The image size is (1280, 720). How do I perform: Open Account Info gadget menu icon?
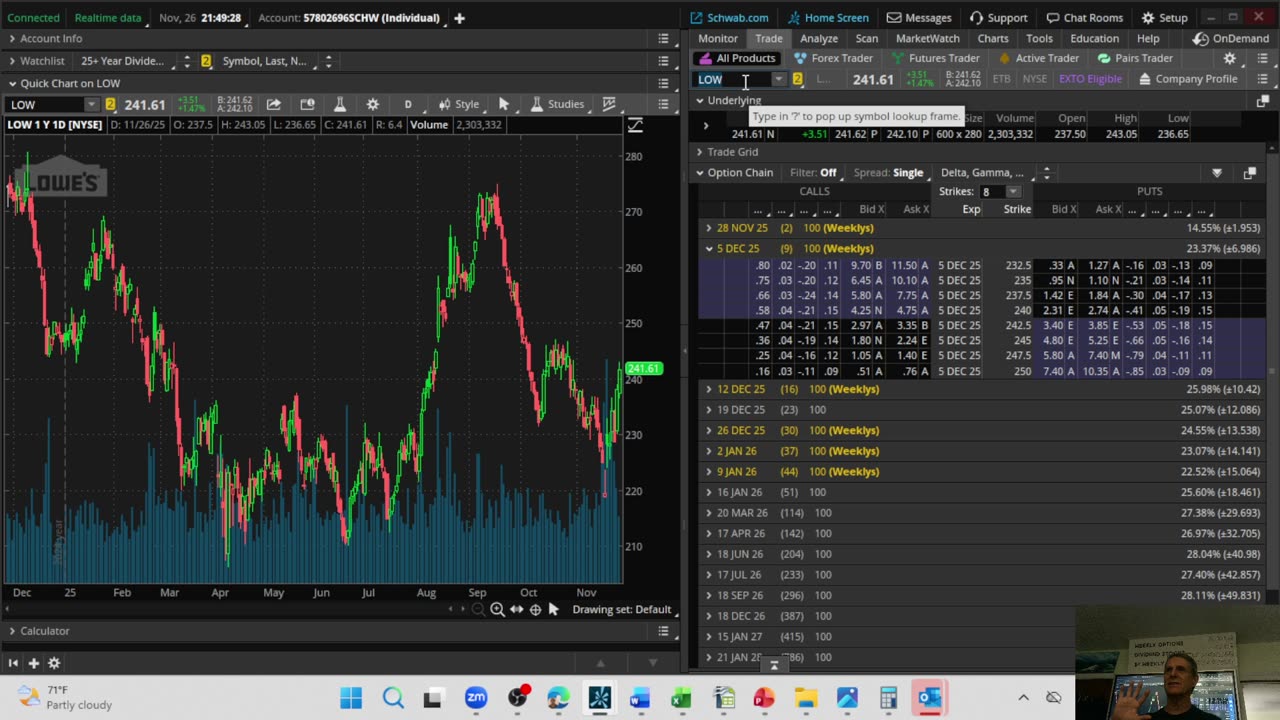[663, 38]
